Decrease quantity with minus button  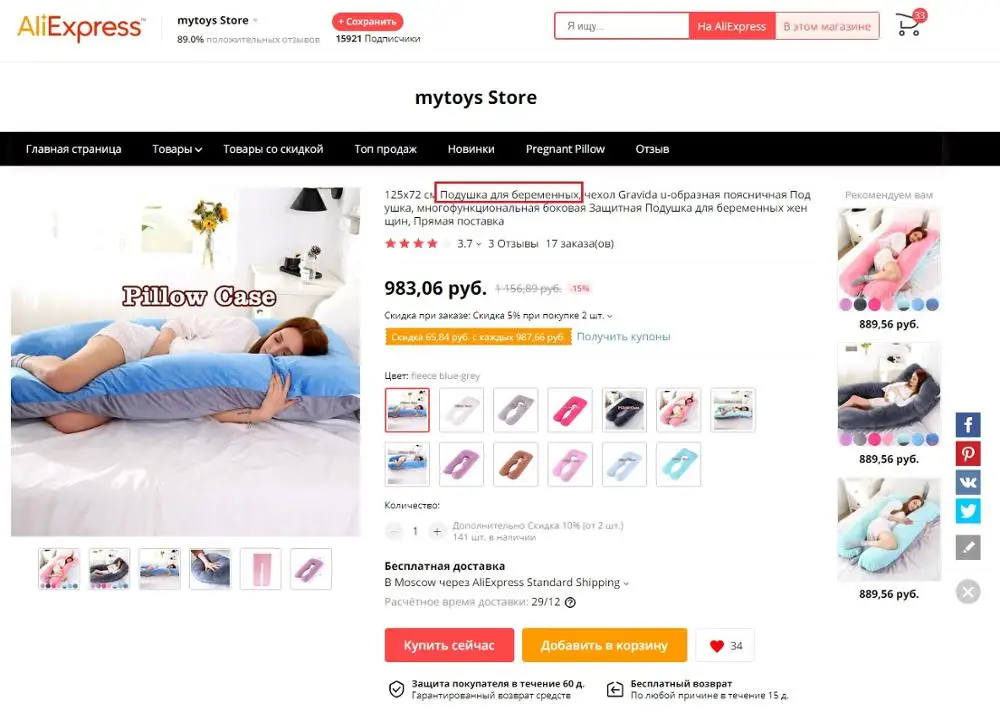[394, 531]
